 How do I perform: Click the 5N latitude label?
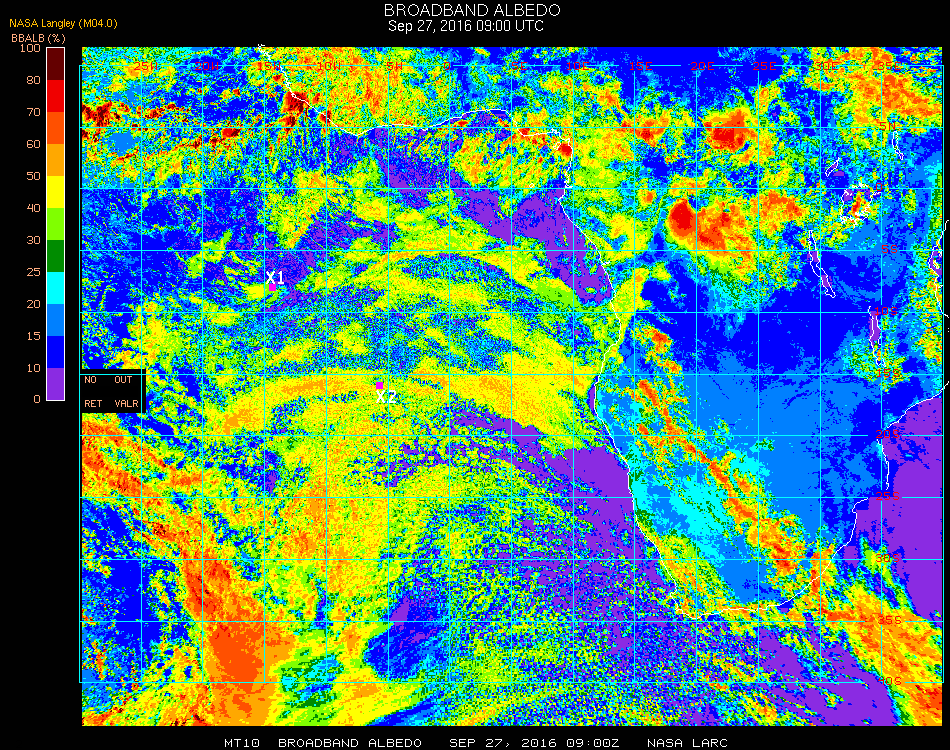[x=888, y=126]
